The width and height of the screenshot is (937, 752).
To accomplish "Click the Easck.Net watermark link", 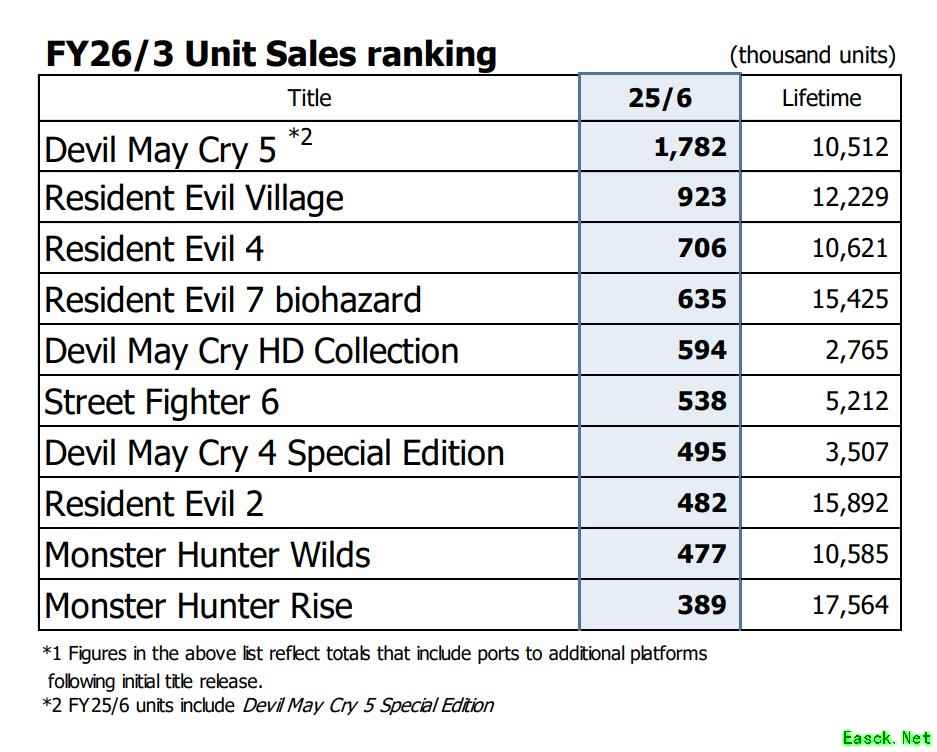I will point(886,738).
